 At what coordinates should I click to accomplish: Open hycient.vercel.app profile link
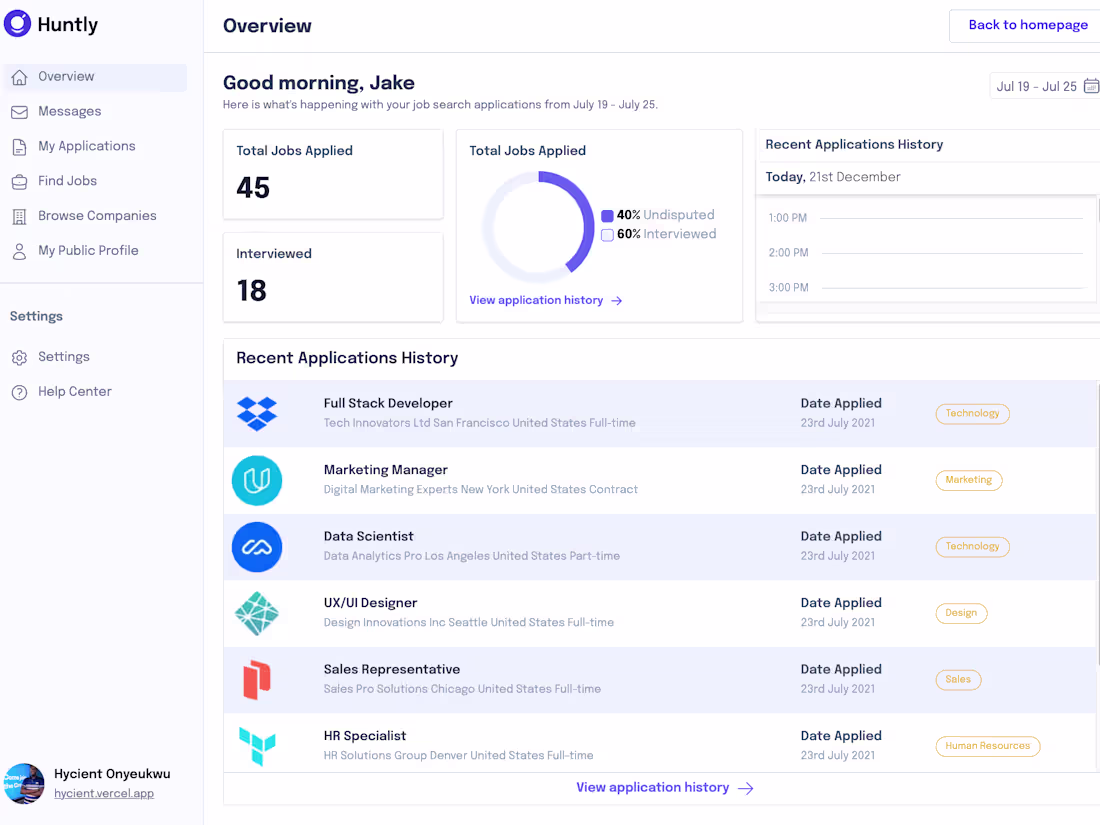(x=104, y=793)
